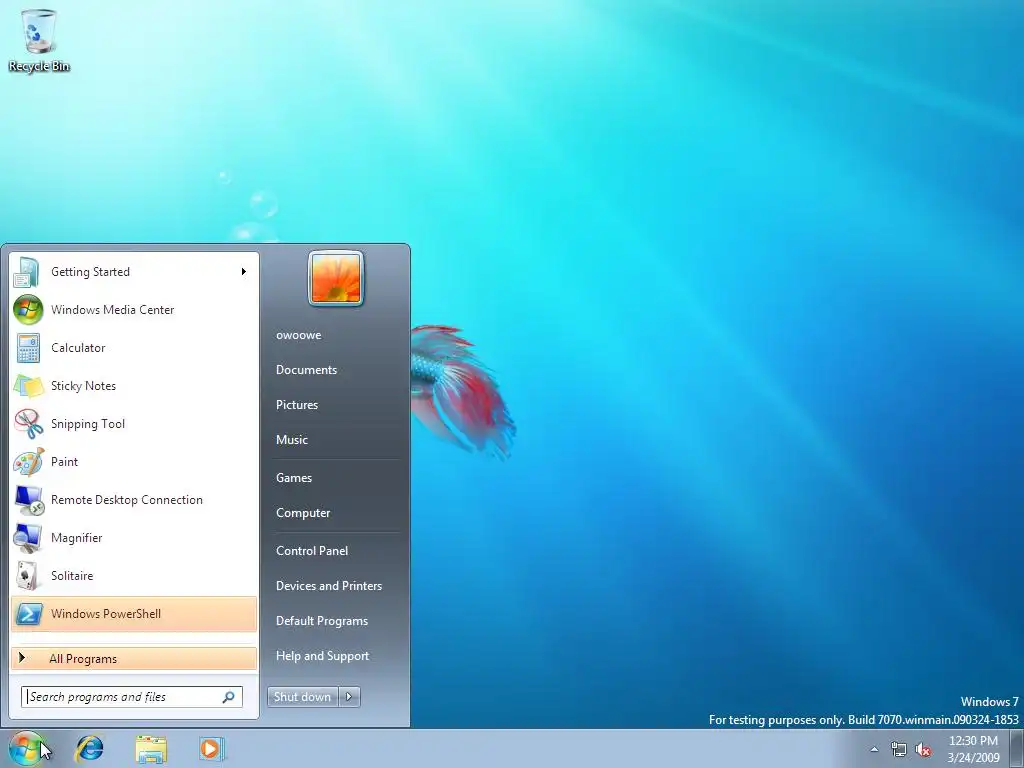This screenshot has height=768, width=1024.
Task: Select Paint text label
Action: coord(64,462)
